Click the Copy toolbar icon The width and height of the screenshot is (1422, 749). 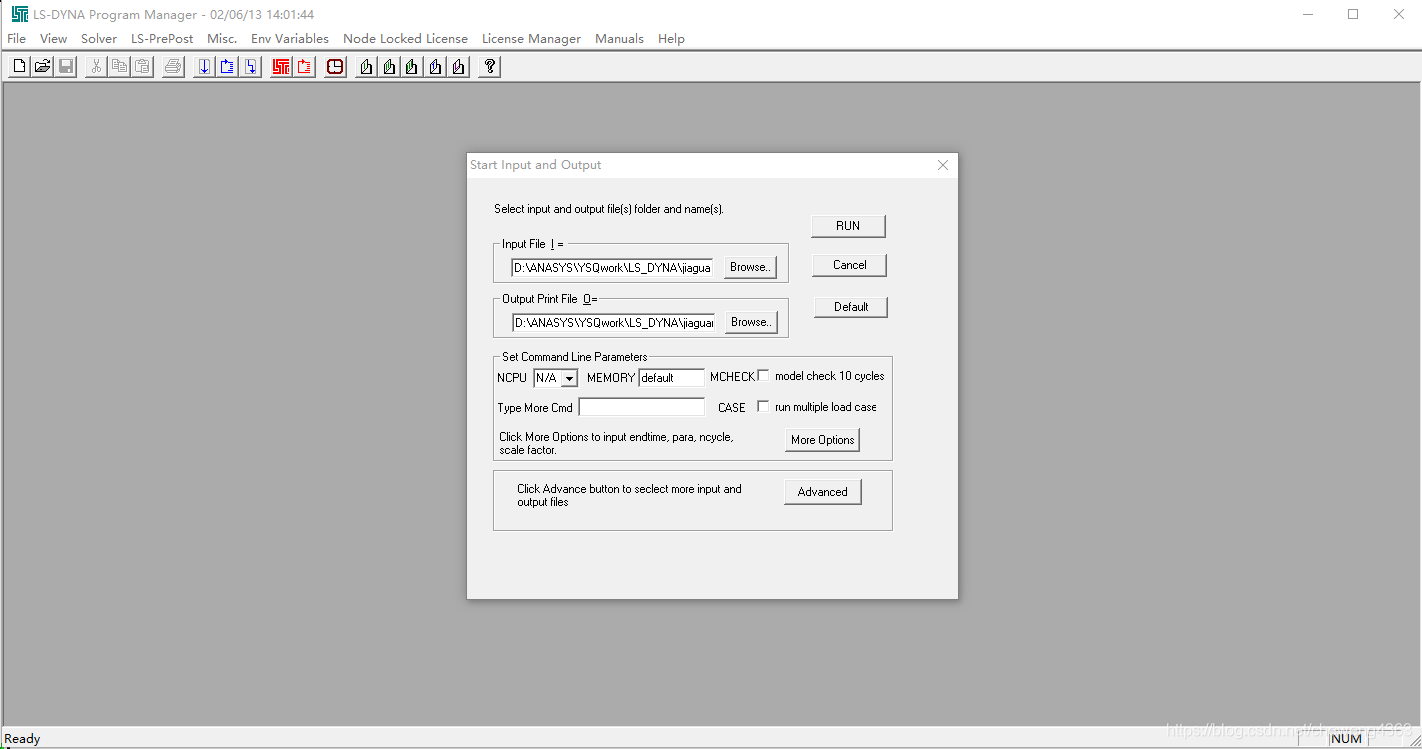tap(119, 67)
